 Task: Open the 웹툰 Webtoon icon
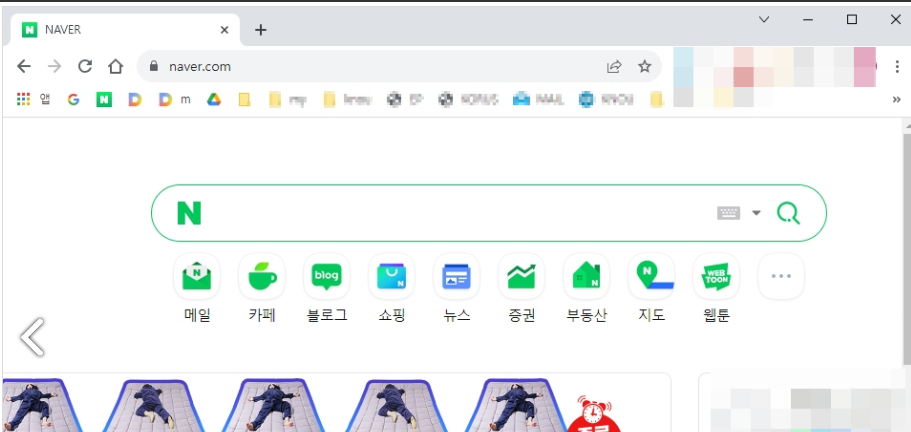[716, 276]
